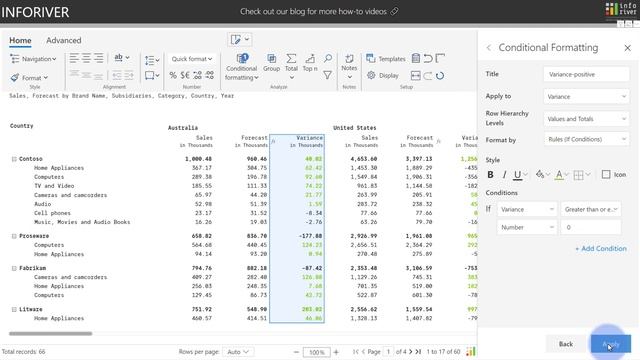640x360 pixels.
Task: Open the Format dropdown in Style group
Action: point(29,78)
